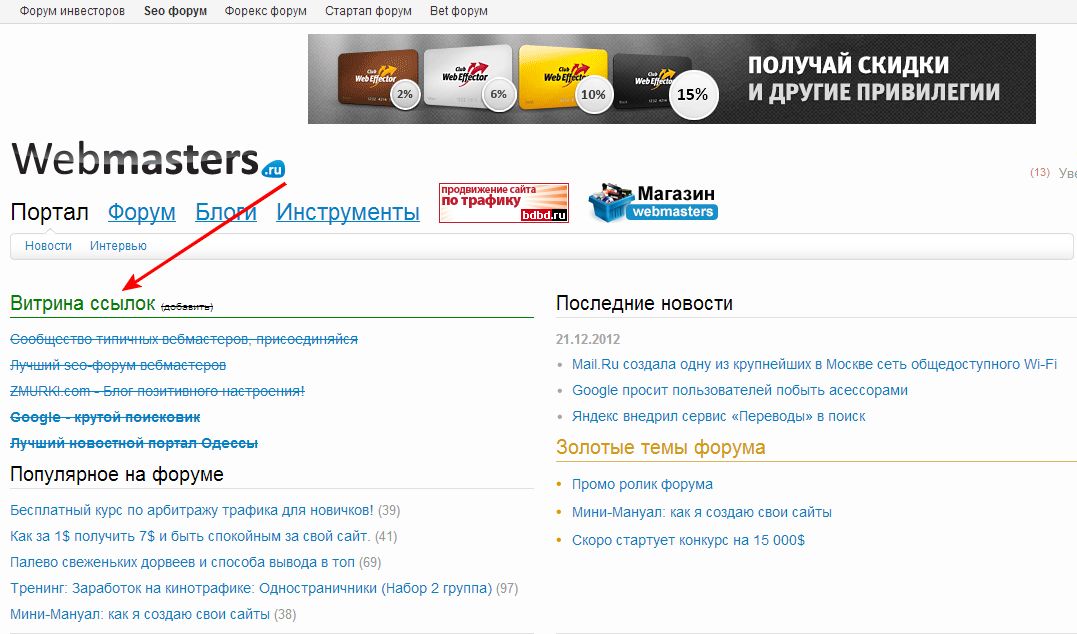
Task: Click the small добавить link by Витрина ссылок
Action: (x=187, y=306)
